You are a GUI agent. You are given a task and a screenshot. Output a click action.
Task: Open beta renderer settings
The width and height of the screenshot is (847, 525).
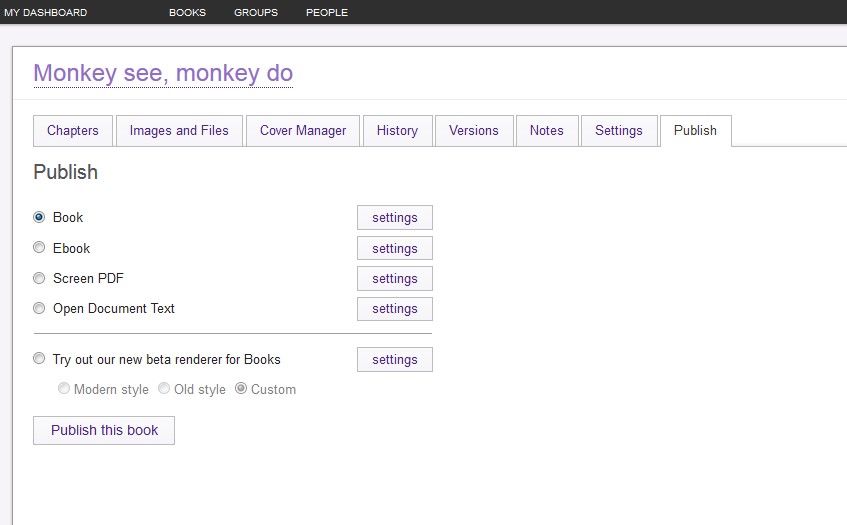(394, 360)
